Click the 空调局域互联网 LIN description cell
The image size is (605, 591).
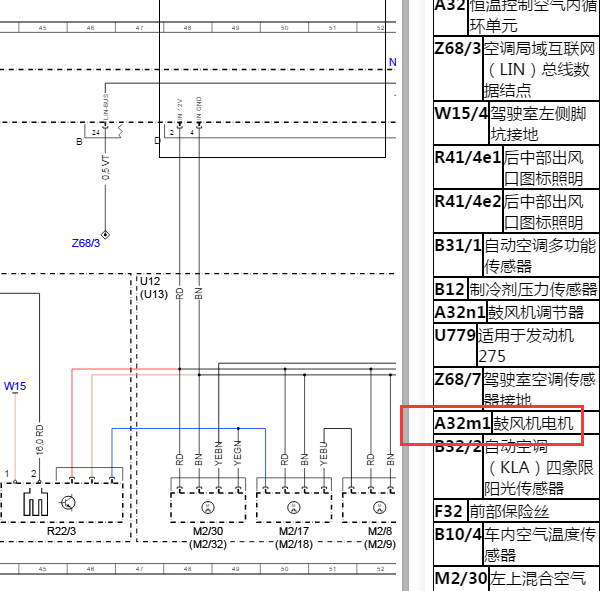pos(541,69)
